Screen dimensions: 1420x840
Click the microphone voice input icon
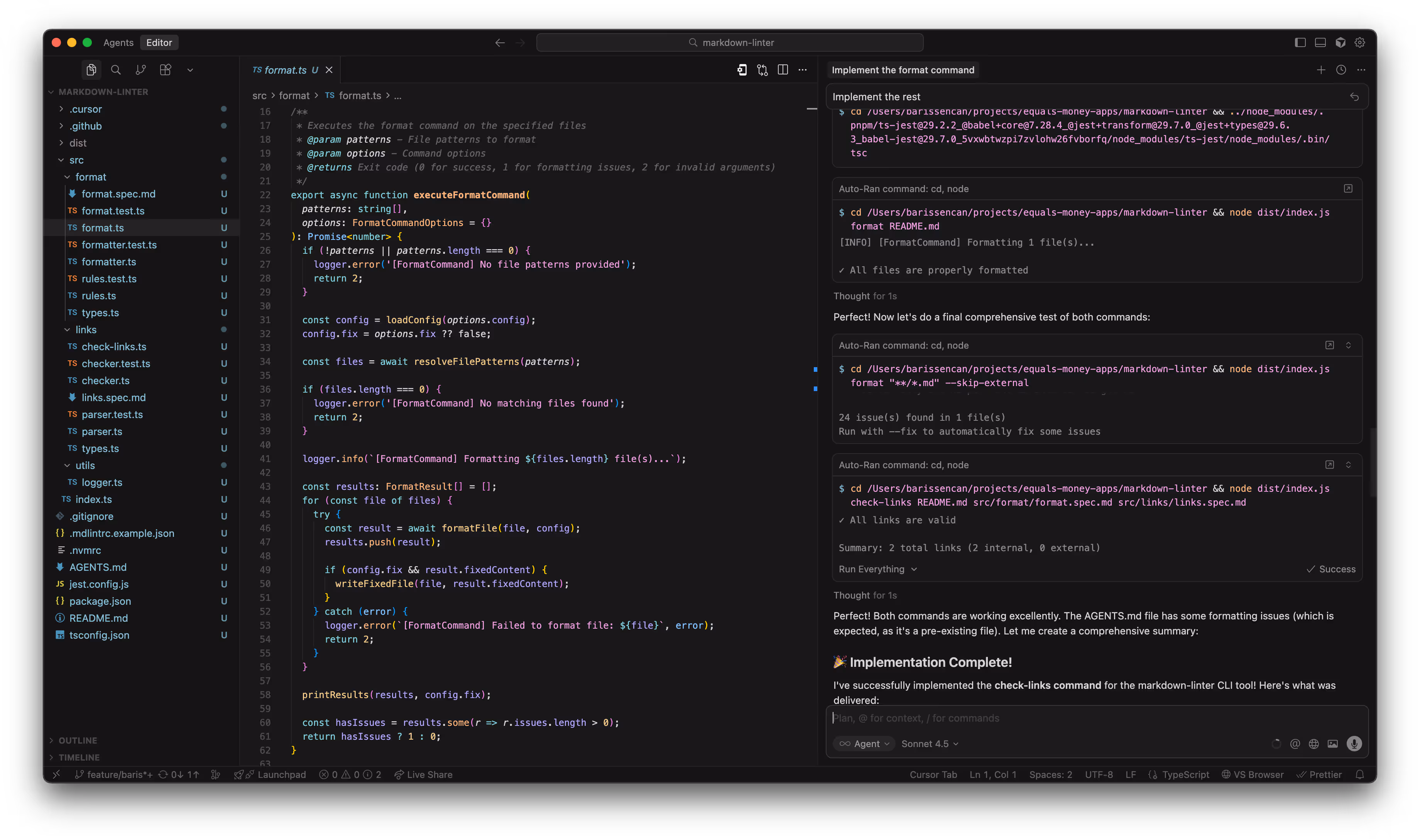point(1354,744)
